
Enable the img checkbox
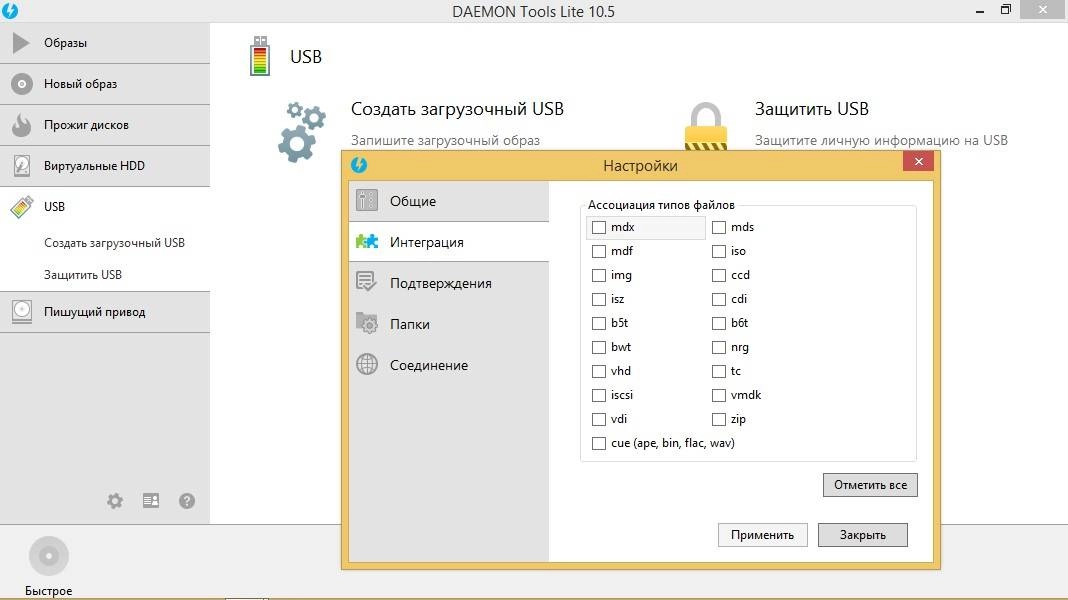(599, 275)
